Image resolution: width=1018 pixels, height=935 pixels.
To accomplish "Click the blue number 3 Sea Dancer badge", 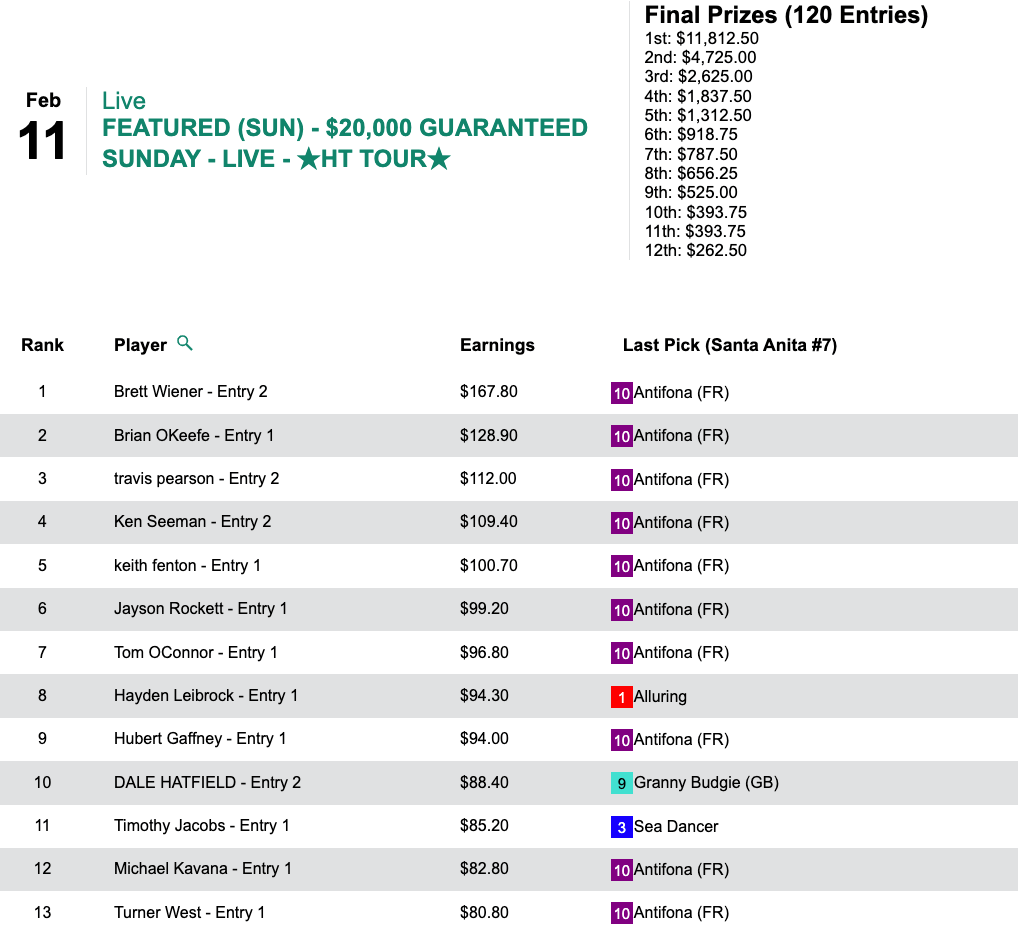I will [x=621, y=827].
